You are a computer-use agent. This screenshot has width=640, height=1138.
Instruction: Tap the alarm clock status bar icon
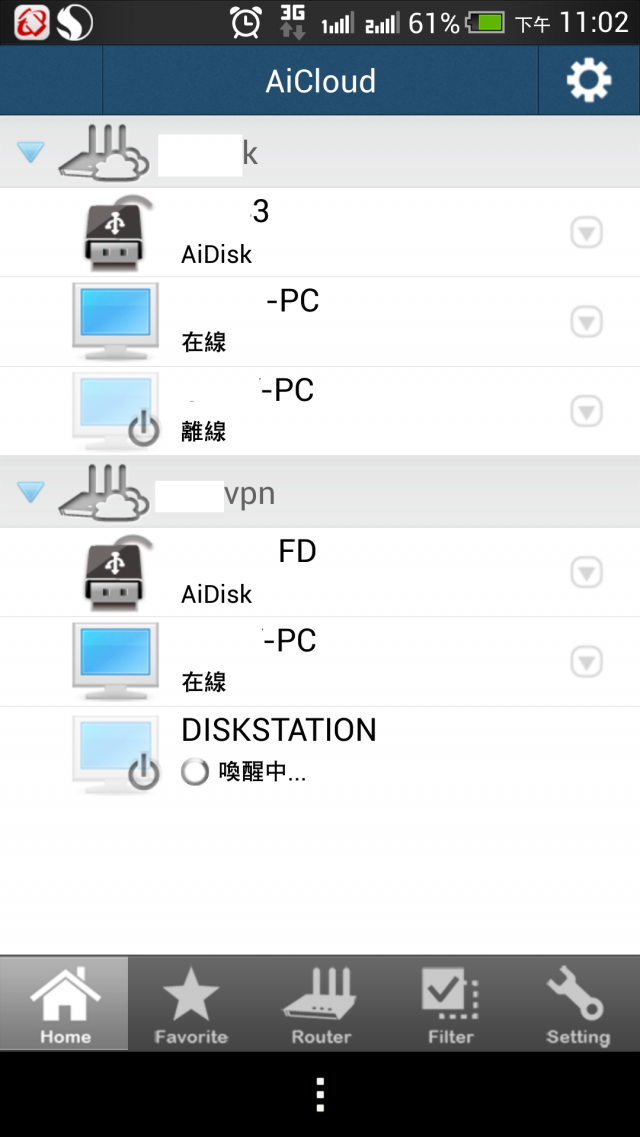click(x=246, y=22)
